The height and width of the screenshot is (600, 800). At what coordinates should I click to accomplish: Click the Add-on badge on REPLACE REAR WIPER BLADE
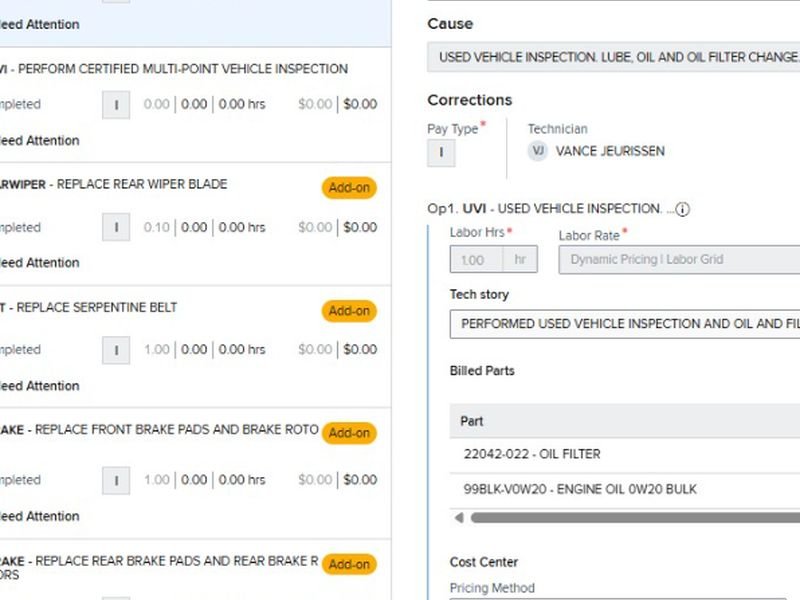click(x=349, y=188)
